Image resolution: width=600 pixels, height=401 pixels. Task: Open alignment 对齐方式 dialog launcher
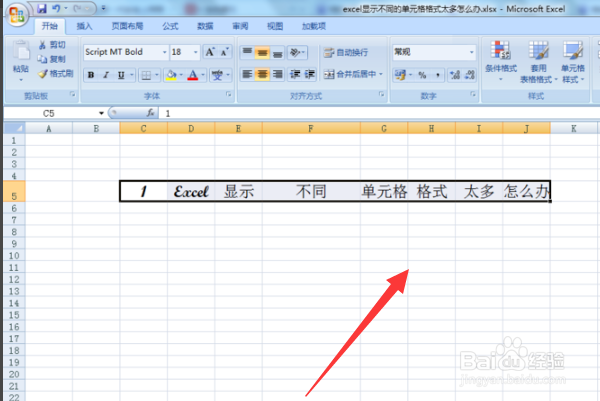[382, 94]
